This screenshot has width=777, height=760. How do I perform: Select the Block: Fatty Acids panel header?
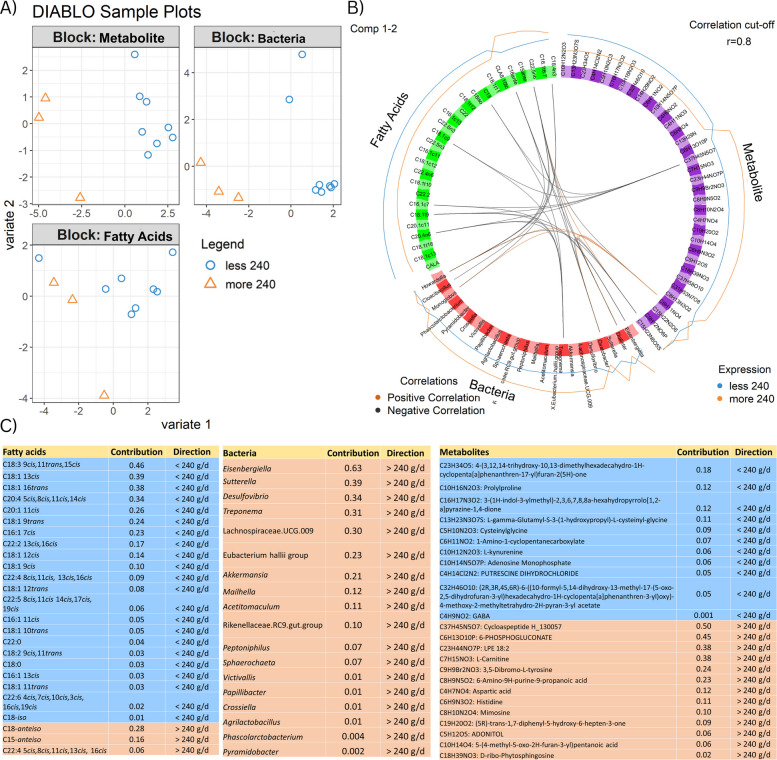pyautogui.click(x=106, y=235)
